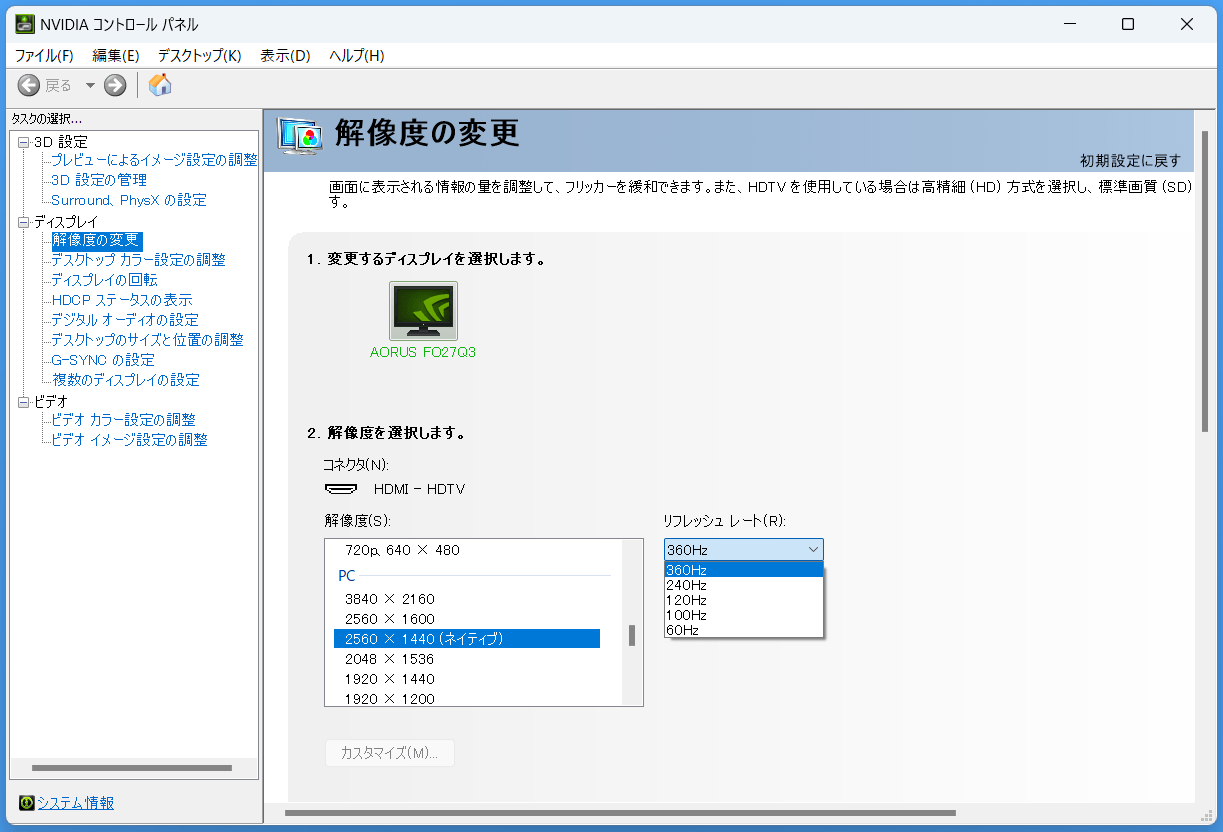
Task: Open the back history dropdown arrow
Action: [90, 85]
